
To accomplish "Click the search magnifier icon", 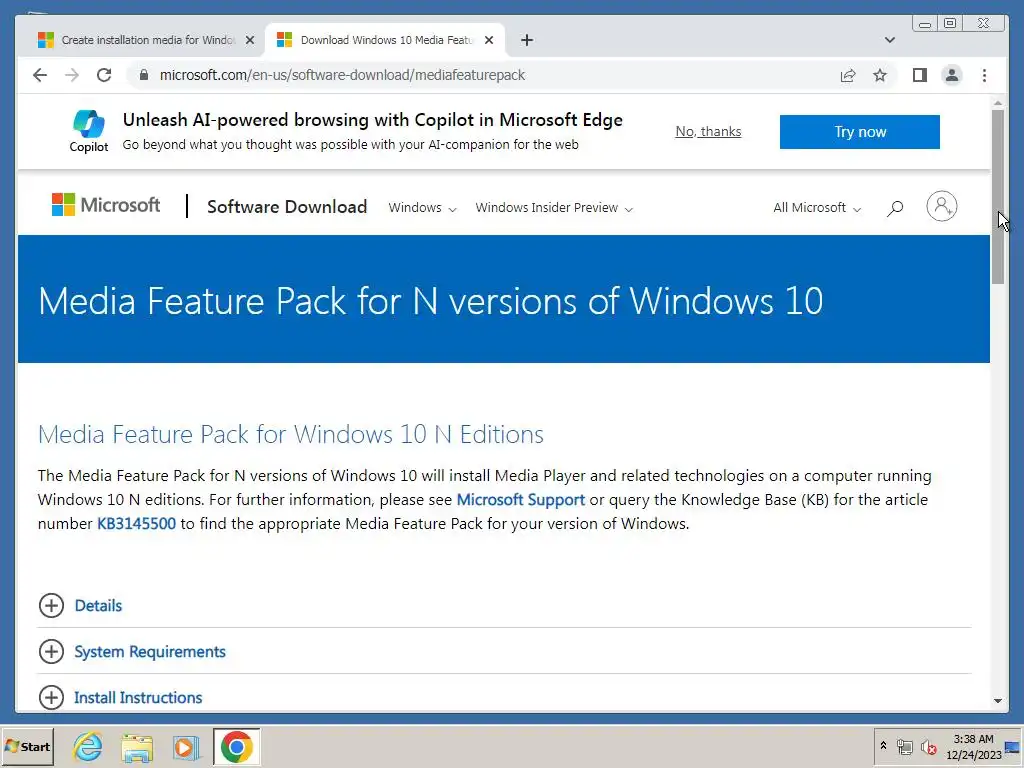I will (x=895, y=208).
